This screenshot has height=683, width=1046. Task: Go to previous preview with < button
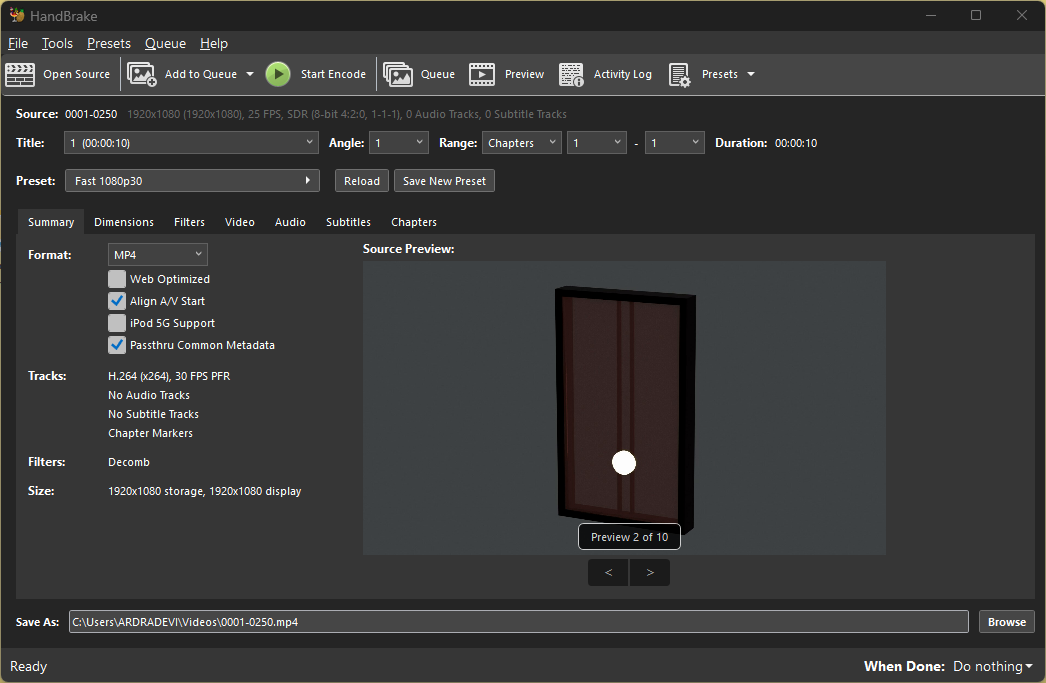(x=608, y=572)
